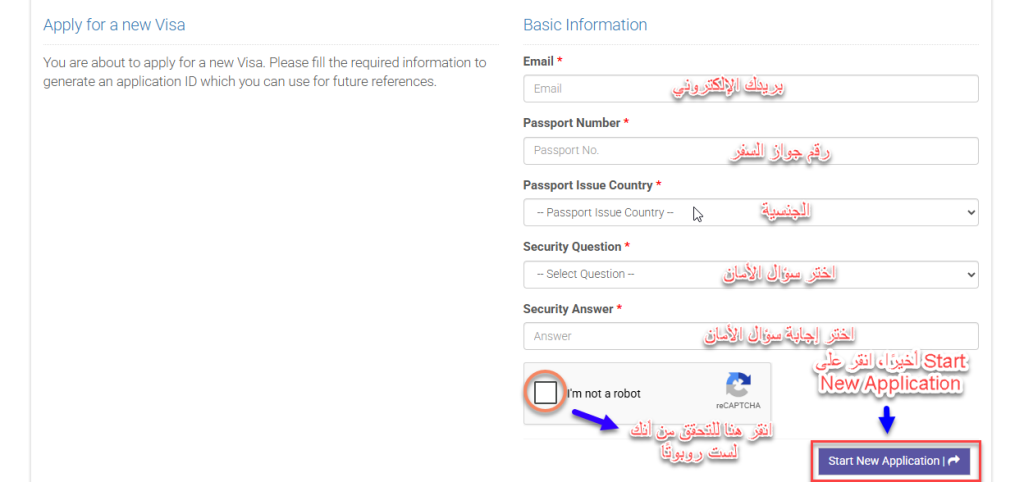This screenshot has width=1024, height=482.
Task: Click the reCAPTCHA logo icon
Action: tap(739, 385)
